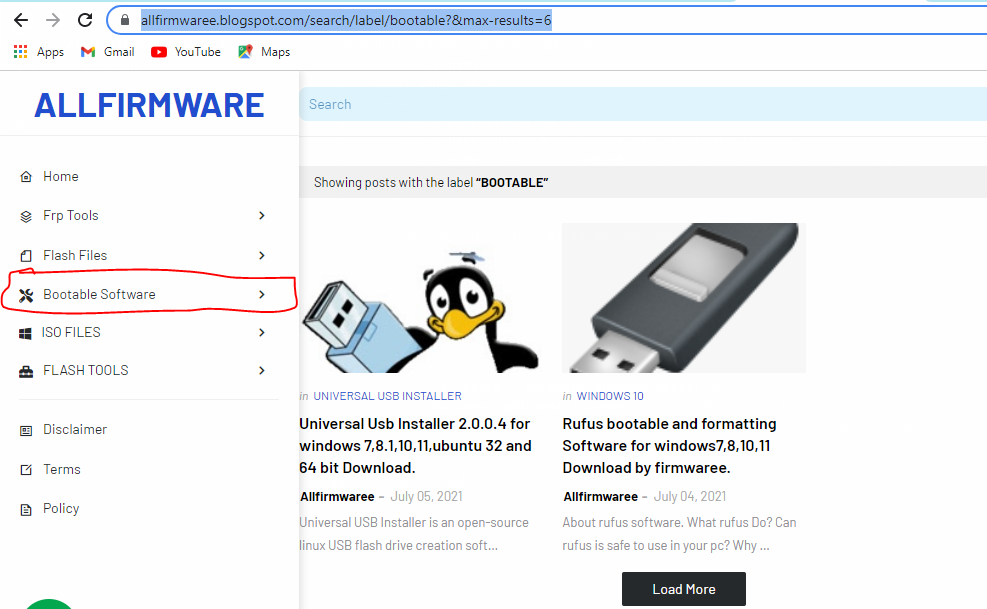Screen dimensions: 987x609
Task: Open the Universal Usb Installer 2.0.0.4 post title
Action: [415, 446]
